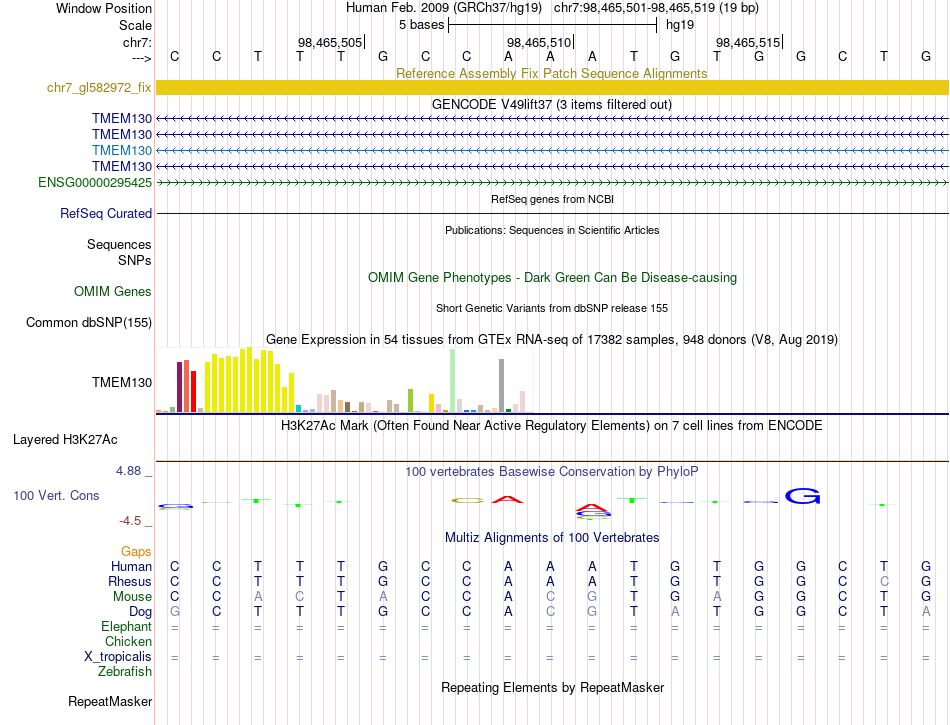Click the PhyloP upper value 4.88

coord(128,471)
